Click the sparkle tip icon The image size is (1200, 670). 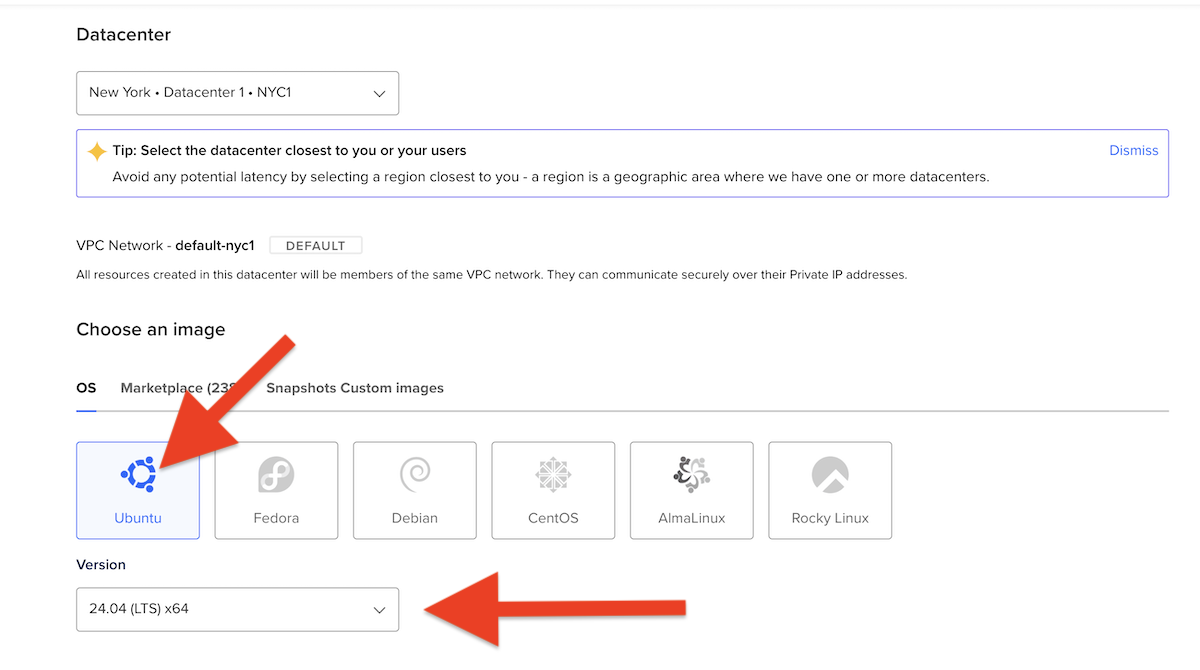tap(97, 151)
